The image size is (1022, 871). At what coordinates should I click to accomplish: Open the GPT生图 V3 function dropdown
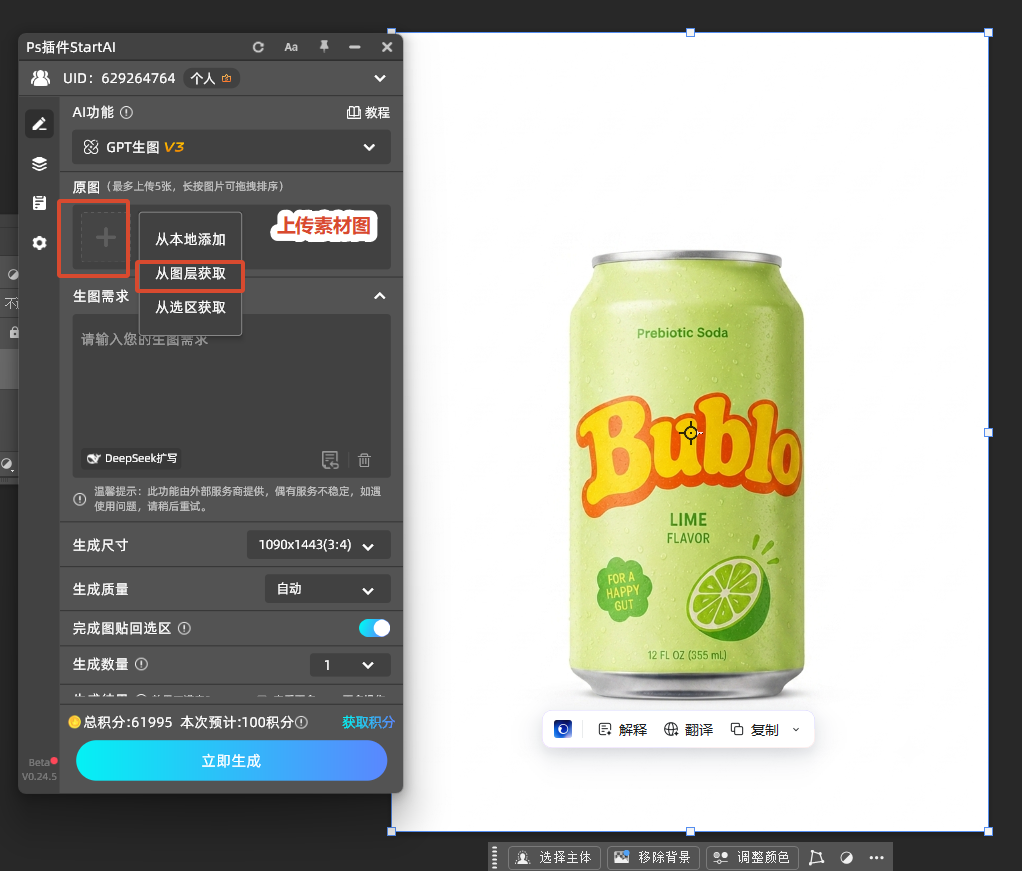(231, 147)
